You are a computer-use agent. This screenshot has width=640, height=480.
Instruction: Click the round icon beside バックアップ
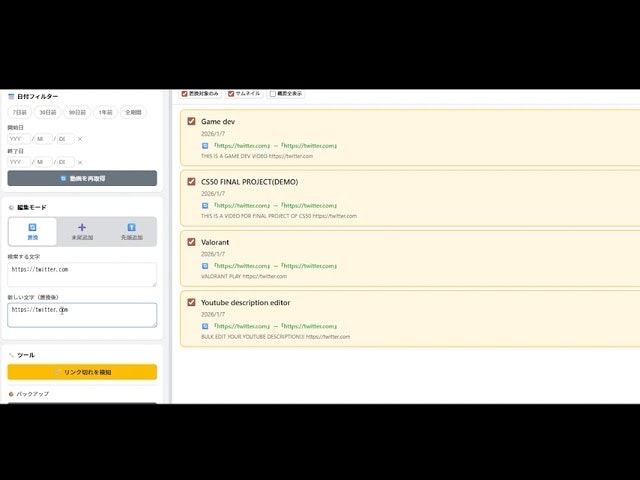(11, 394)
